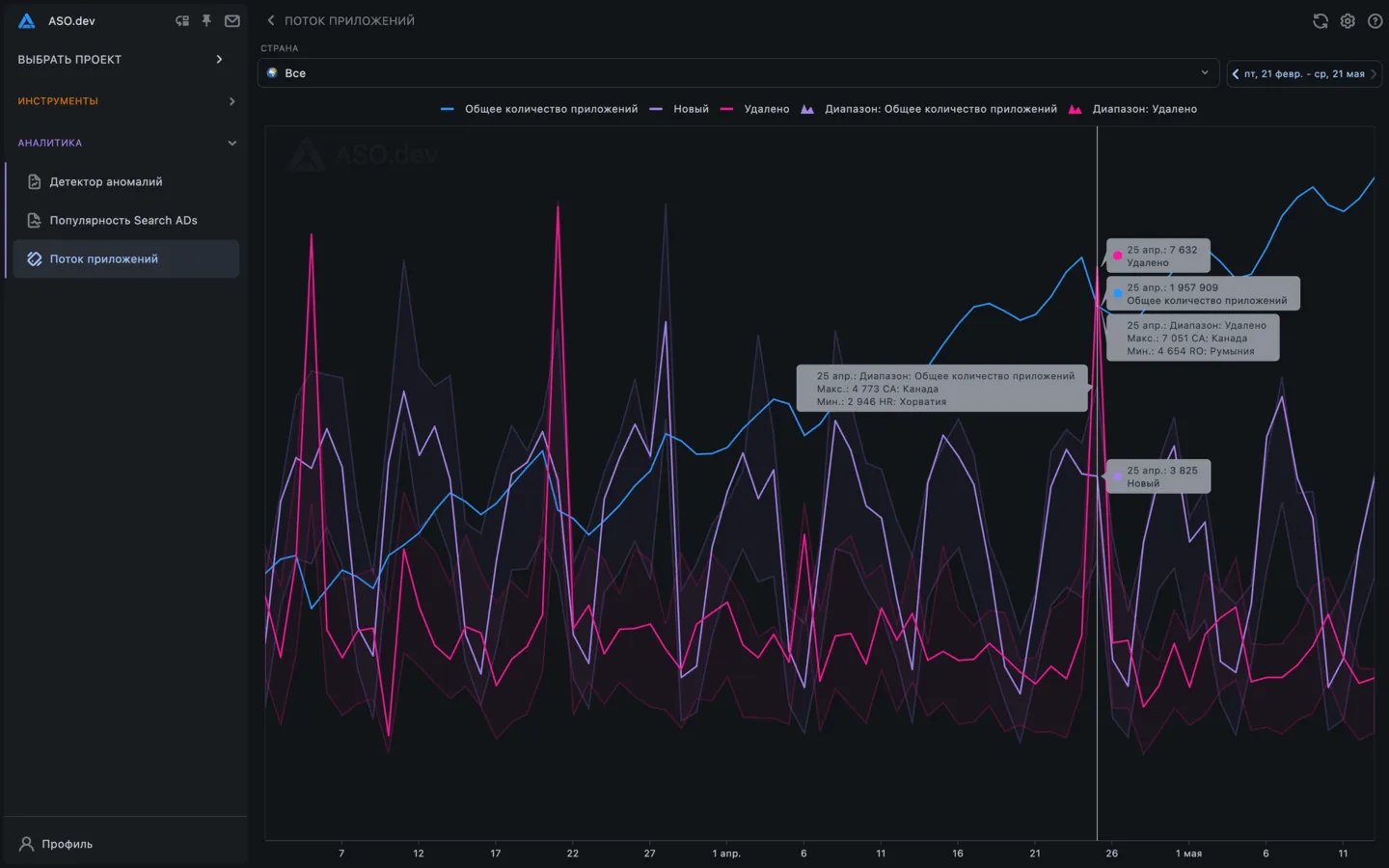This screenshot has width=1389, height=868.
Task: Toggle the 'Общее количество приложений' line series in legend
Action: coord(550,109)
